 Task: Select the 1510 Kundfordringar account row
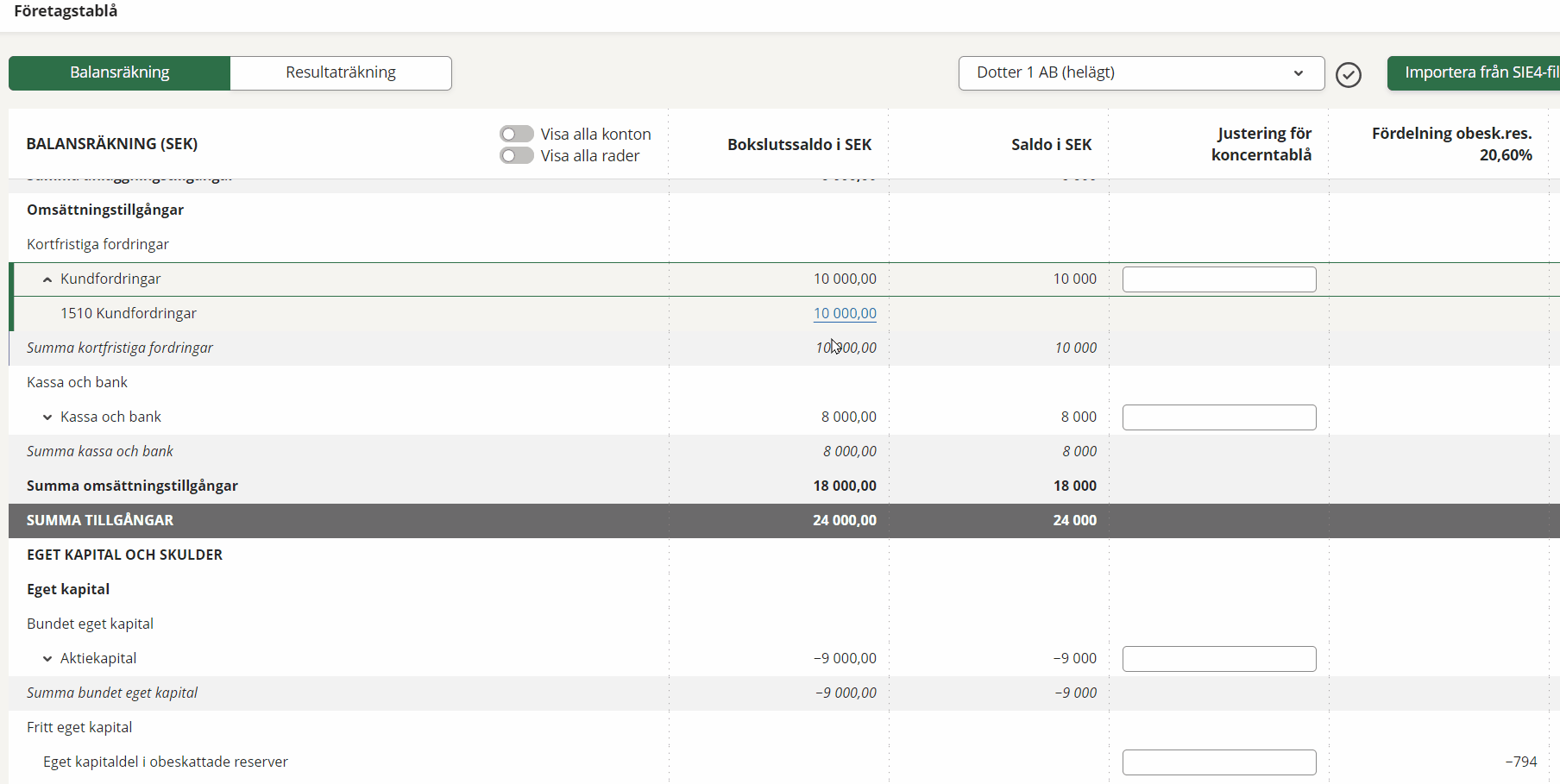point(129,314)
